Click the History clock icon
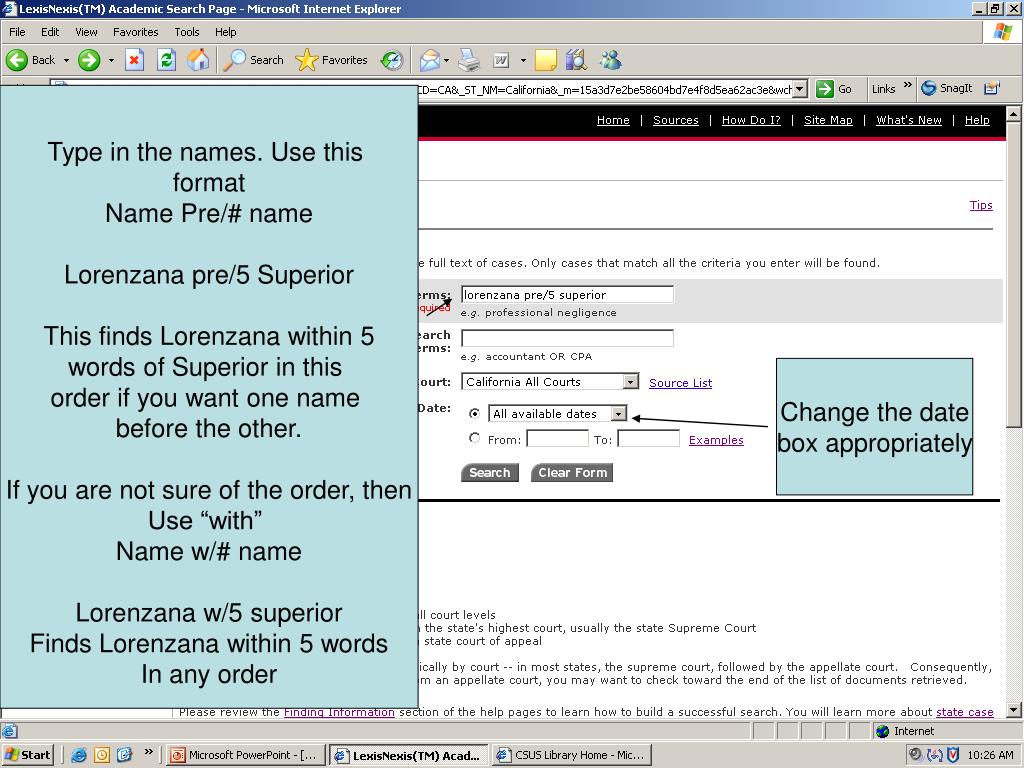 click(392, 60)
